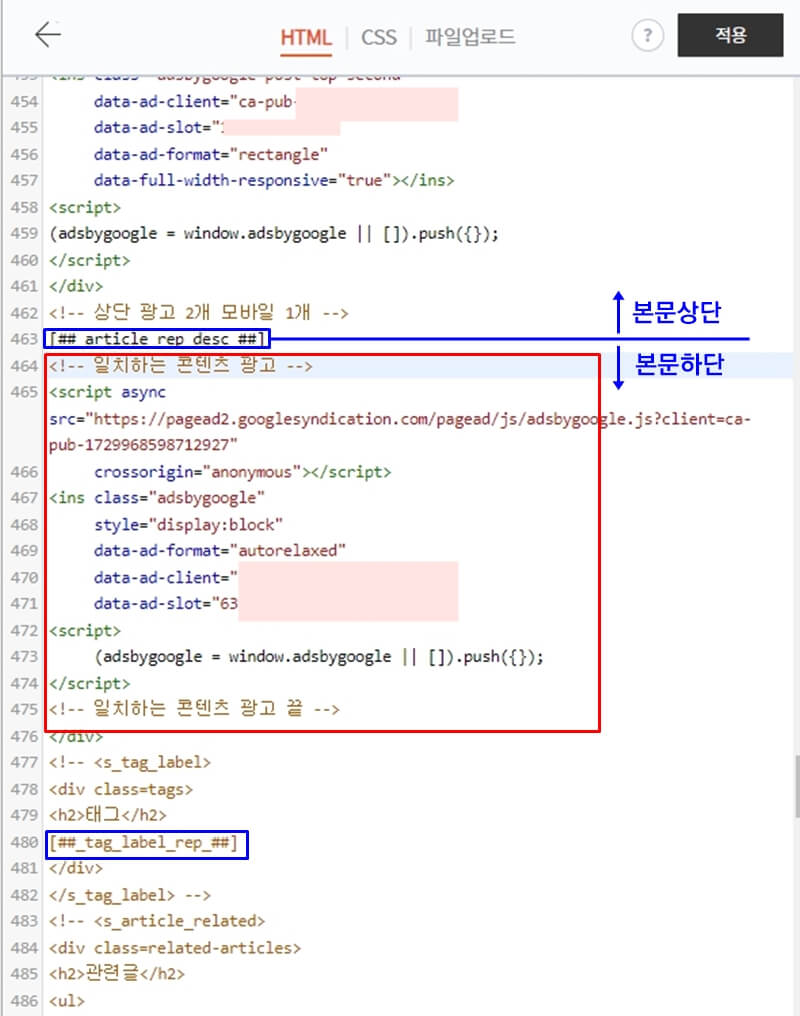Screen dimensions: 800x1016
Task: Click crossorigin="anonymous" on line 466
Action: (x=198, y=472)
